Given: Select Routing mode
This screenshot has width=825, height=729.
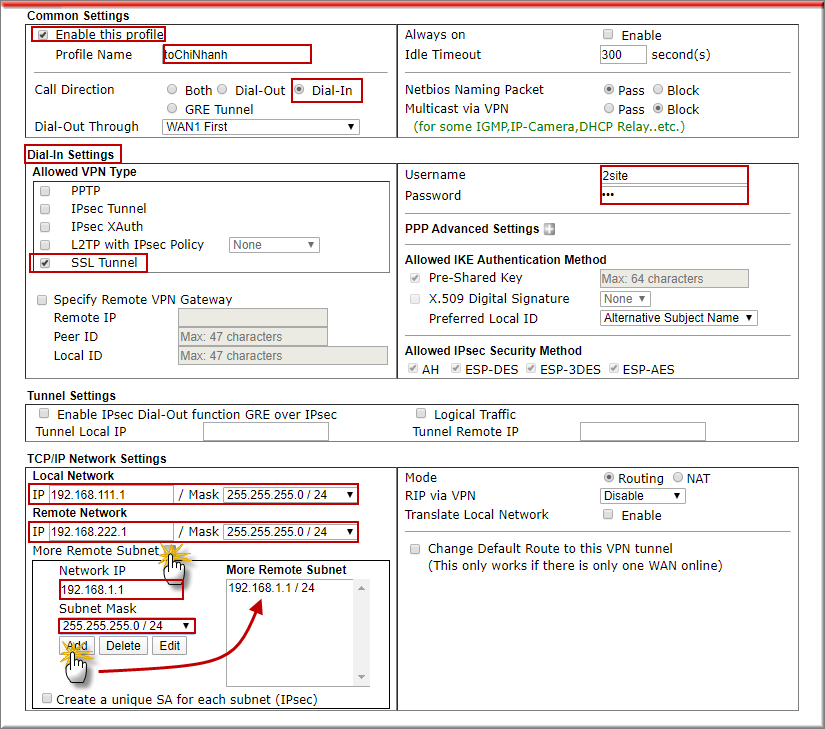Looking at the screenshot, I should pyautogui.click(x=609, y=477).
